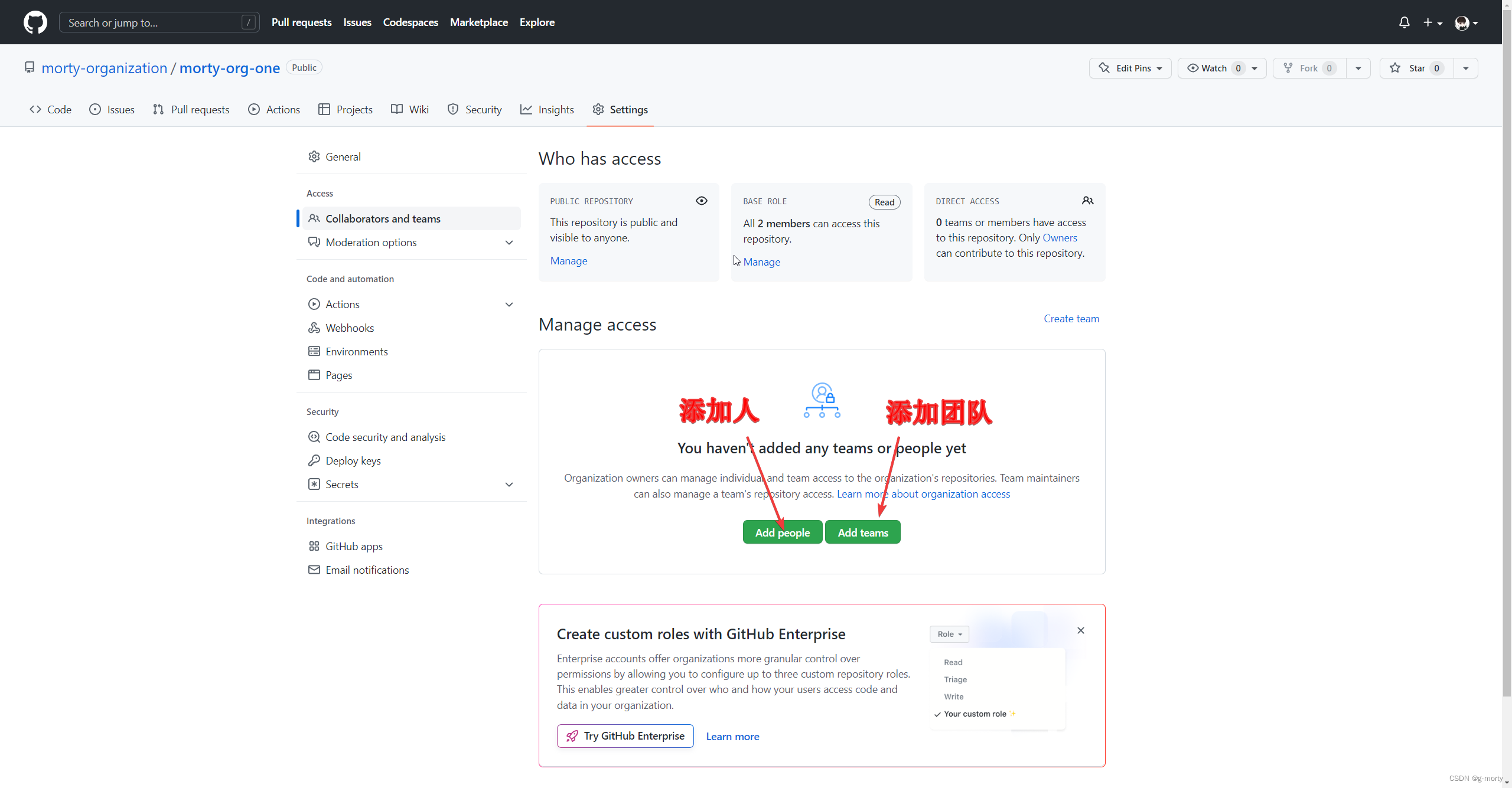This screenshot has height=788, width=1512.
Task: Open the Edit Pins dropdown
Action: pos(1130,68)
